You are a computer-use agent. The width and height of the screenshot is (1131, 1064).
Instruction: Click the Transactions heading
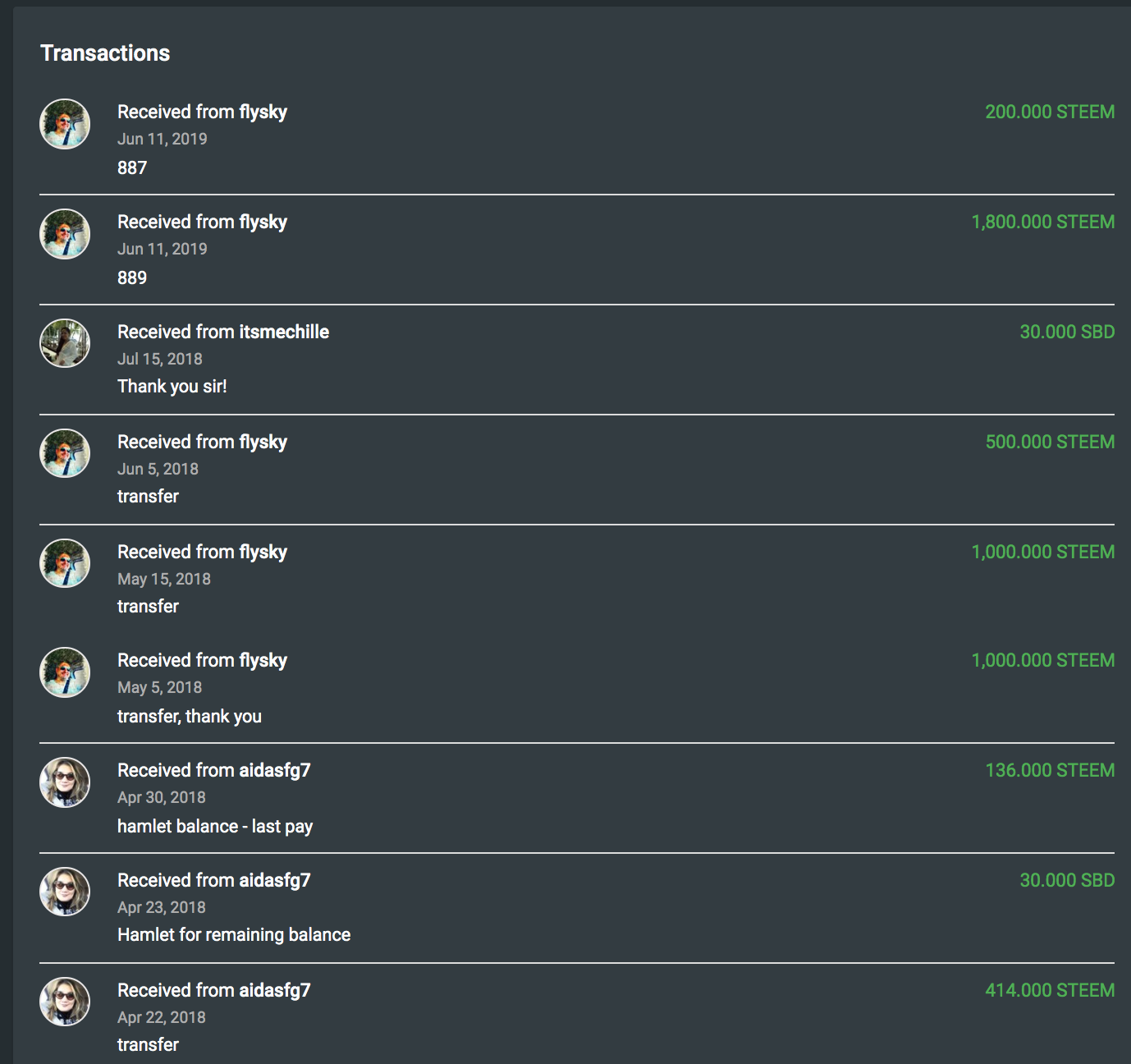105,53
